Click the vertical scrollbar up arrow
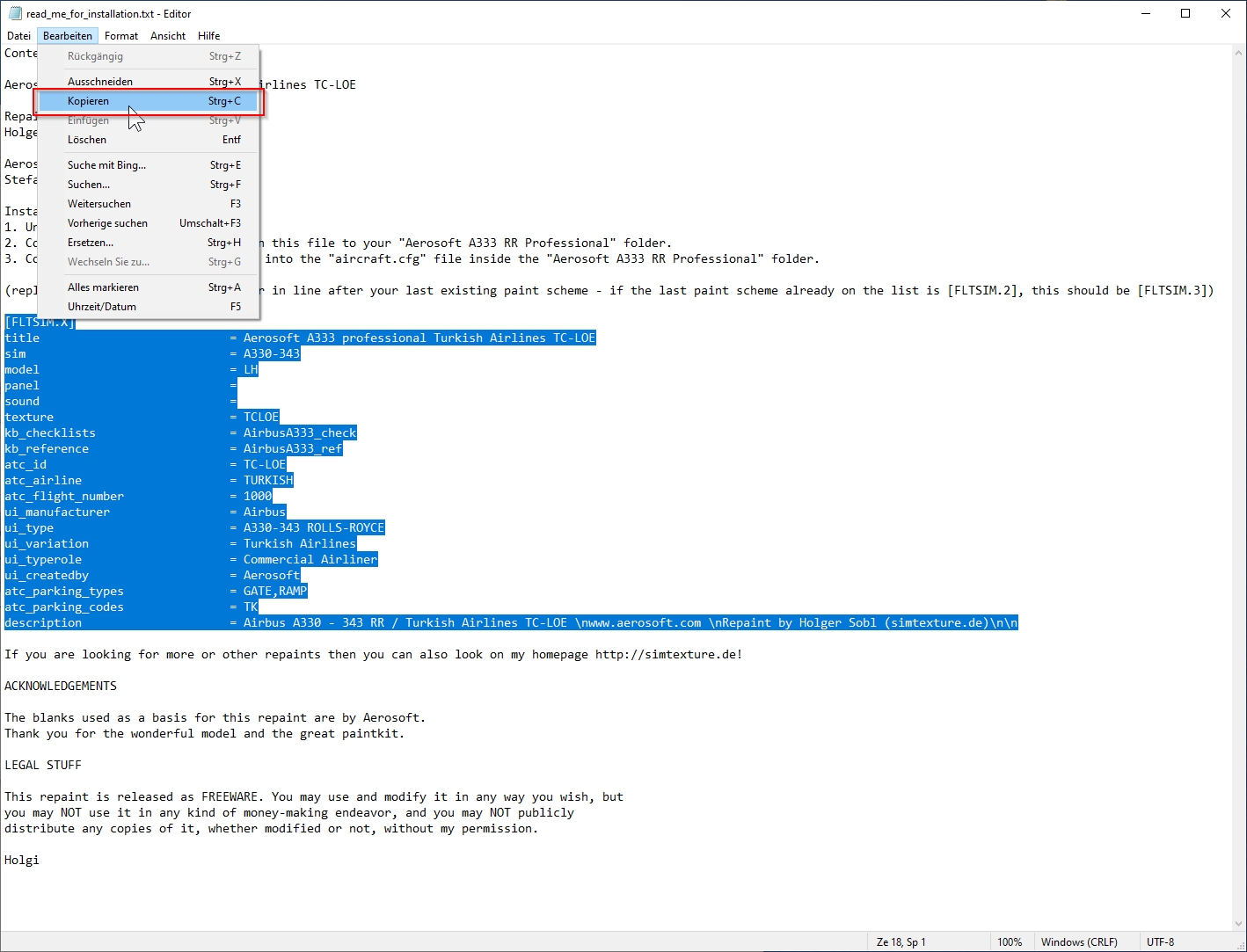The image size is (1247, 952). point(1239,52)
